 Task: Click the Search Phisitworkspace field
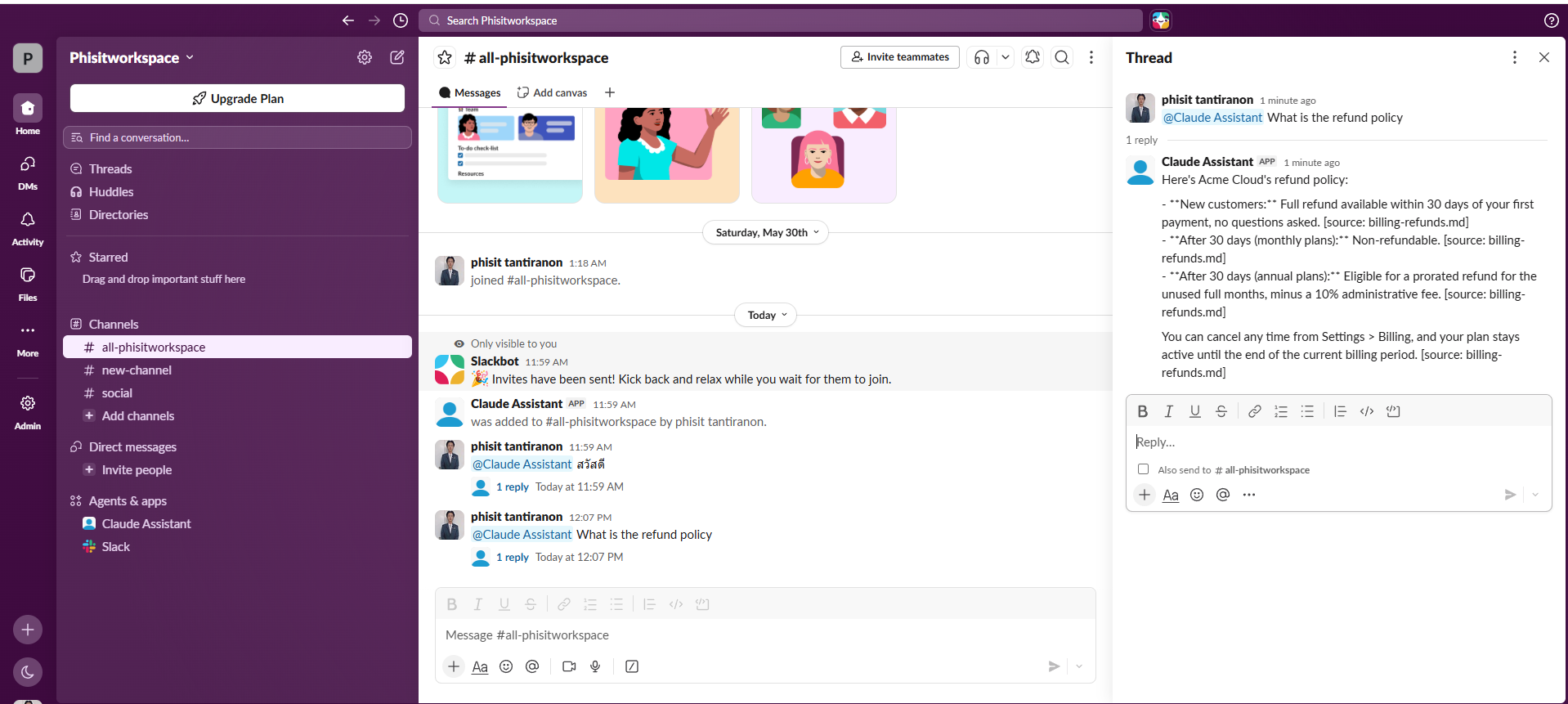[x=781, y=20]
